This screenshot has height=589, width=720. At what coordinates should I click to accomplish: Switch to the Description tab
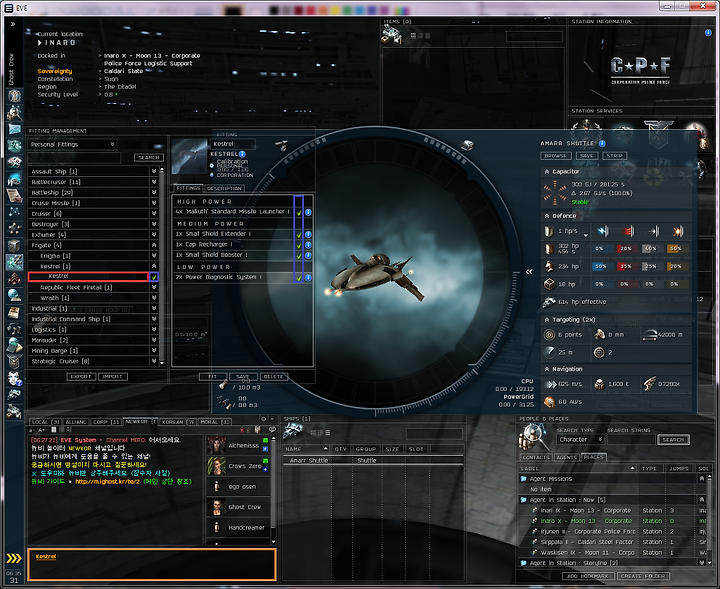pyautogui.click(x=224, y=188)
